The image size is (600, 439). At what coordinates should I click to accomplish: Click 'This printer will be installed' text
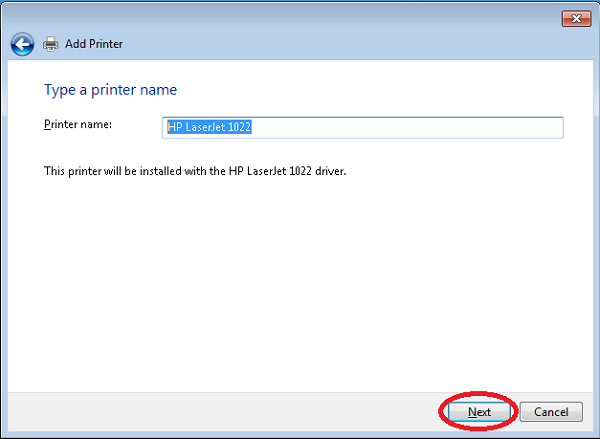[110, 171]
